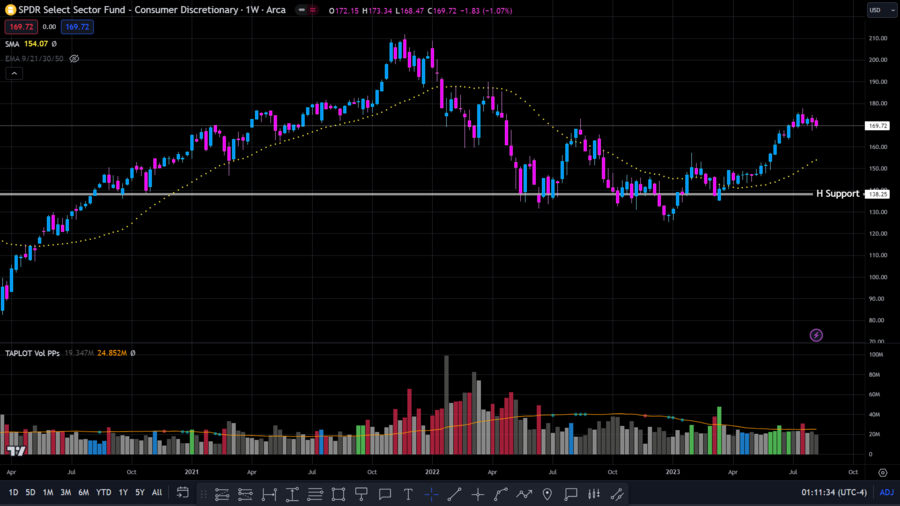The image size is (900, 506).
Task: Toggle ADJ adjusted data
Action: (x=887, y=492)
